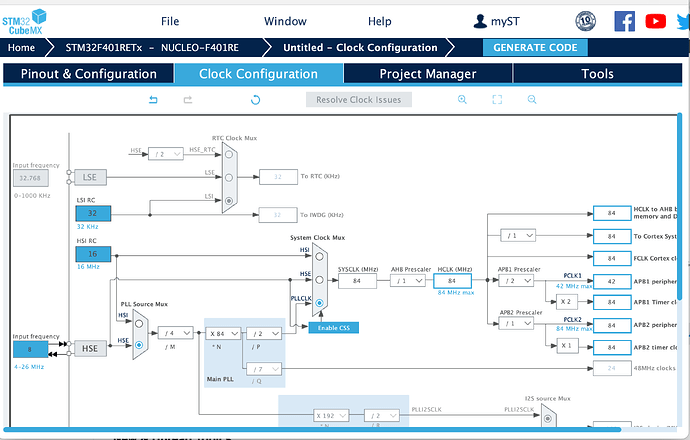Open the File menu
690x440 pixels.
pos(170,21)
